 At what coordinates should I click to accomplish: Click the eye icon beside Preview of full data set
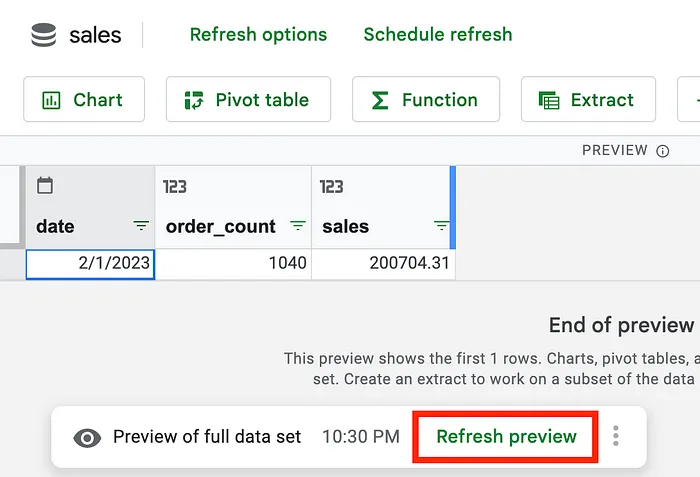click(87, 438)
